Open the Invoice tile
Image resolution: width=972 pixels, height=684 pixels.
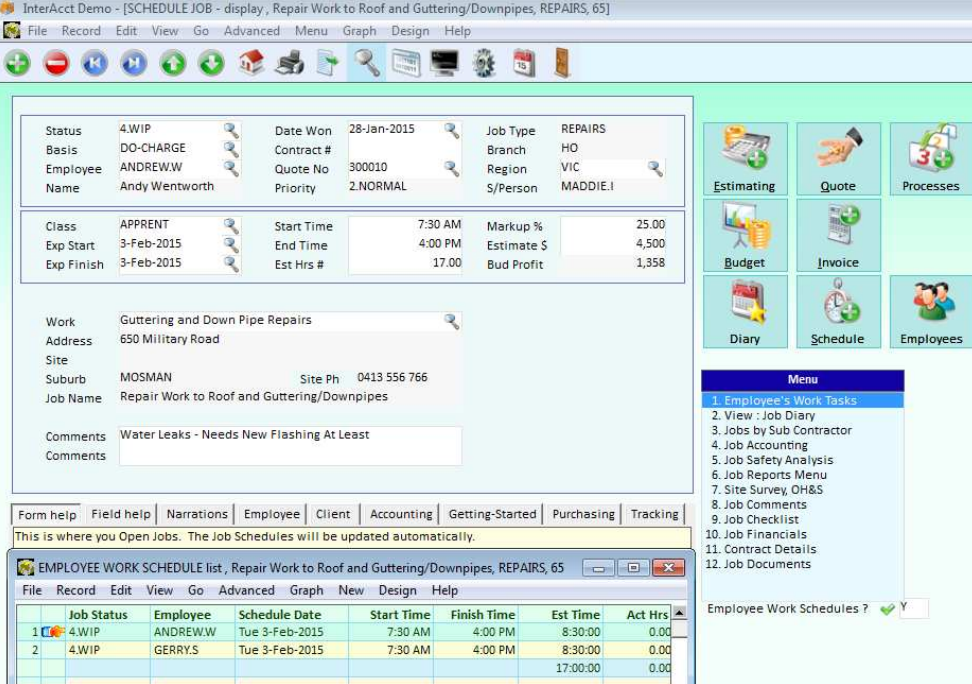[x=838, y=235]
